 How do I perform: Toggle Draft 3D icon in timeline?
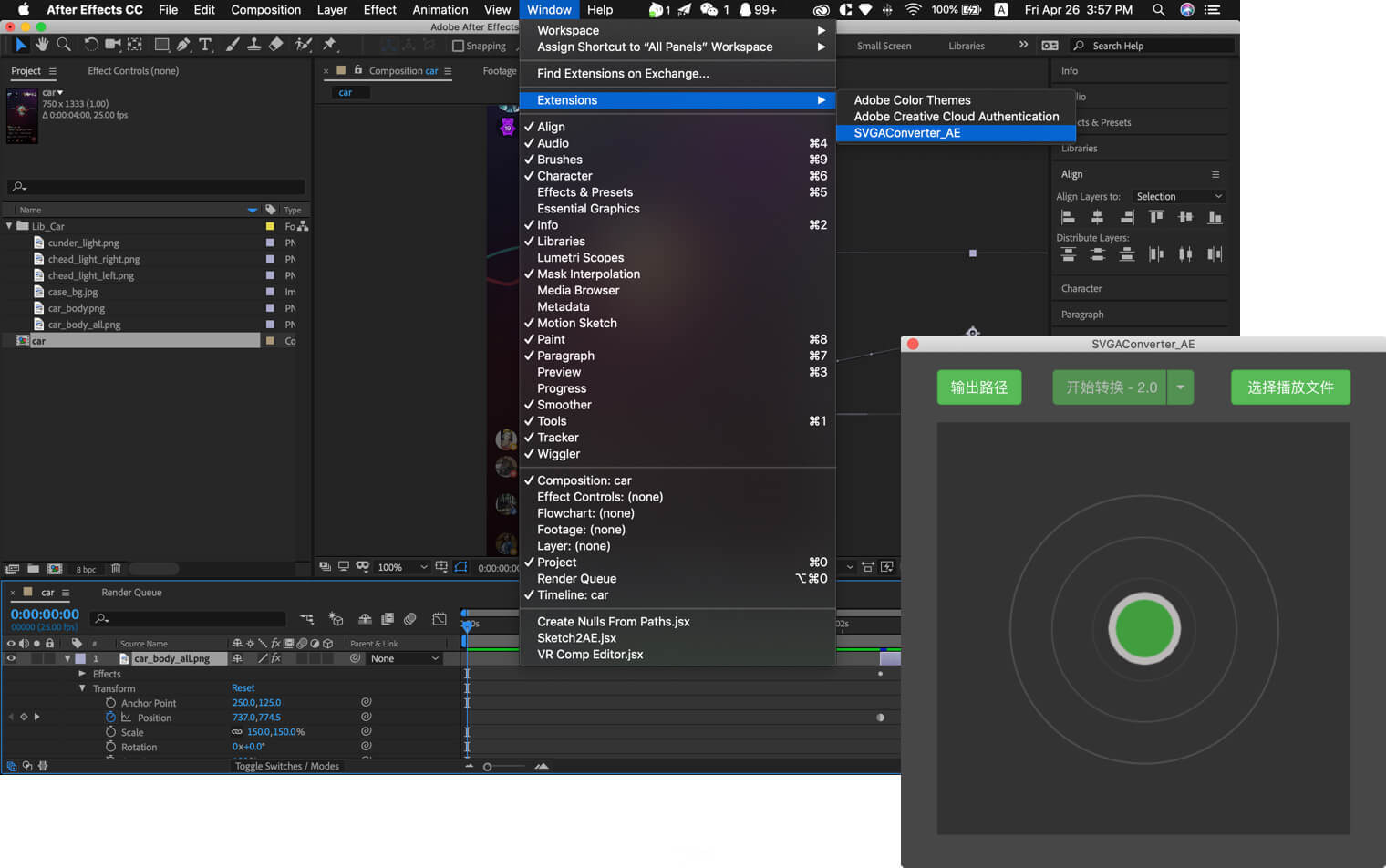[x=336, y=619]
